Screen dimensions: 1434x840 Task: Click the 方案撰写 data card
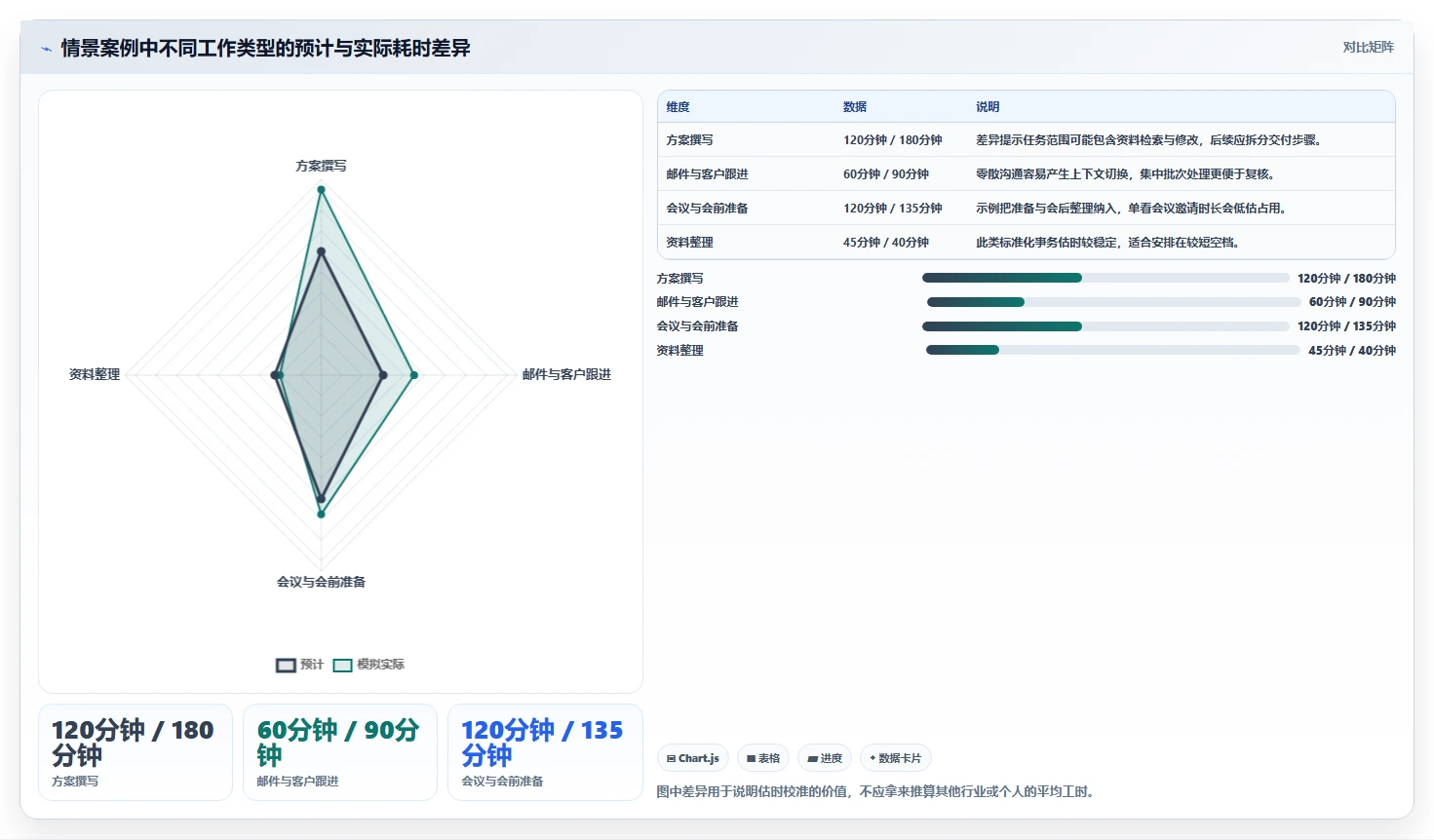click(136, 752)
